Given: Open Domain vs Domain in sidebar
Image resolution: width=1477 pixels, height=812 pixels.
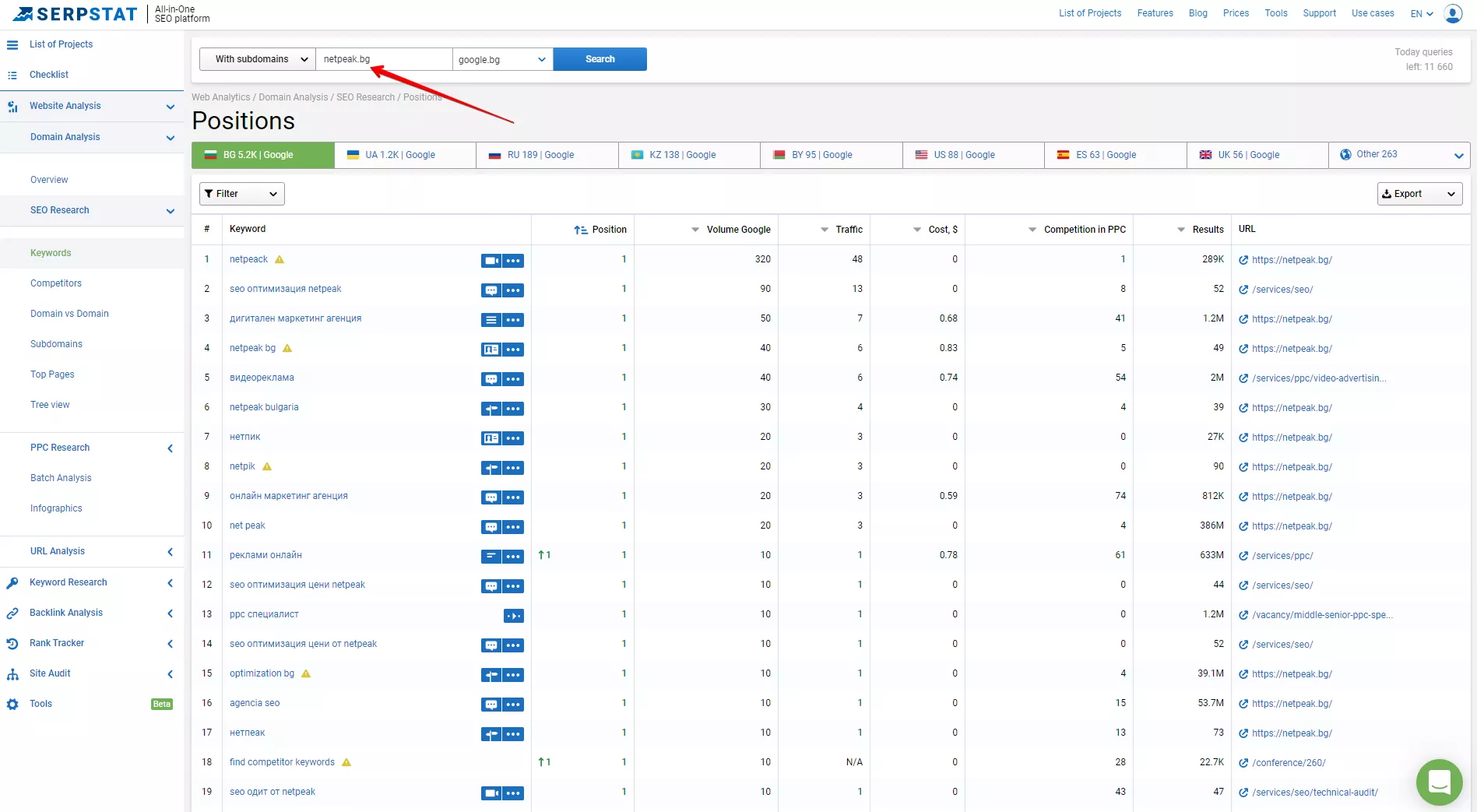Looking at the screenshot, I should [x=69, y=314].
